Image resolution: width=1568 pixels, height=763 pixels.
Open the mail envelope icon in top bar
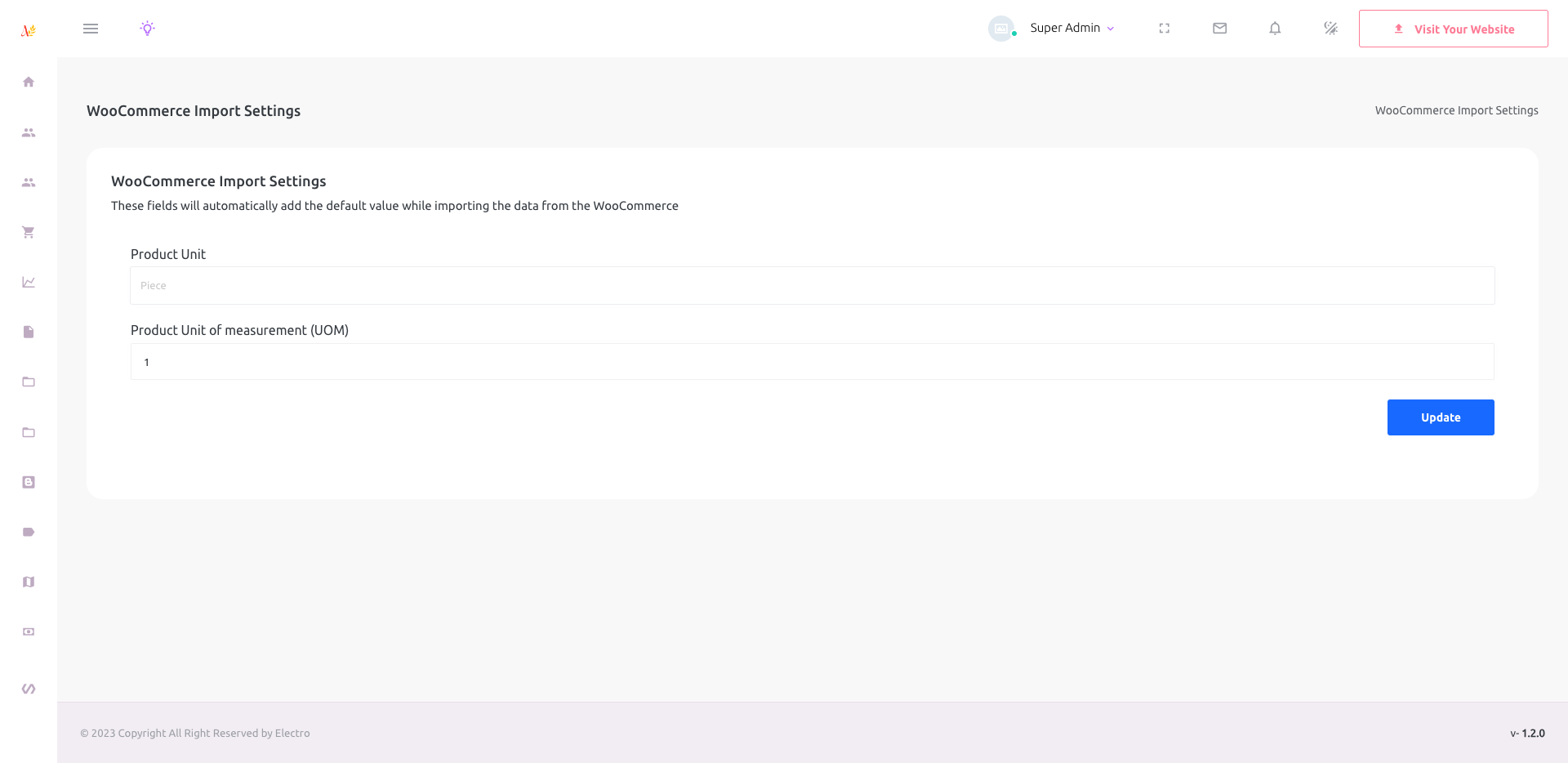click(1219, 28)
